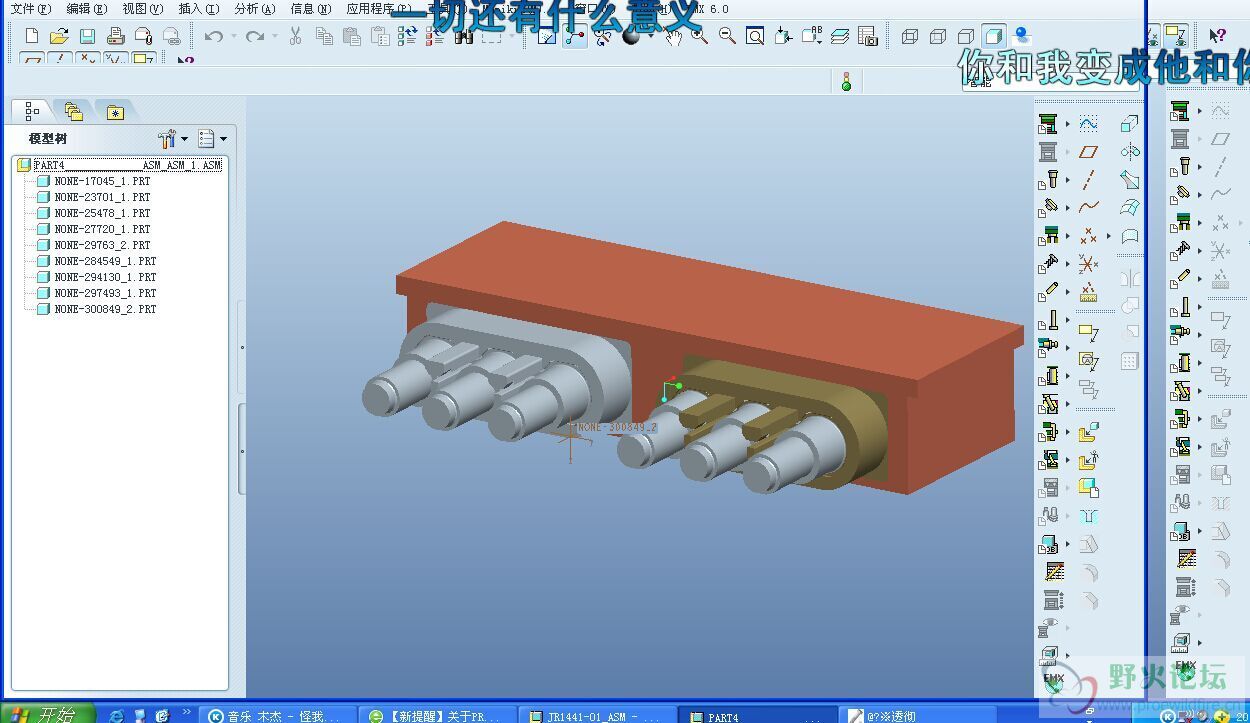The height and width of the screenshot is (723, 1250).
Task: Open the Find tool binoculars icon
Action: click(463, 37)
